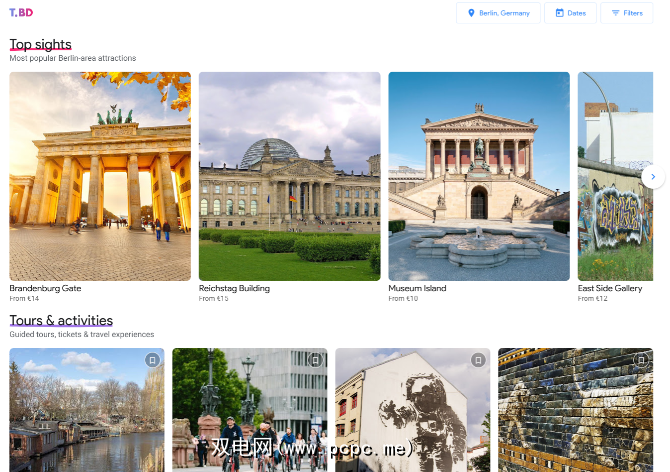The image size is (670, 472).
Task: Click the T.BD logo
Action: [x=21, y=13]
